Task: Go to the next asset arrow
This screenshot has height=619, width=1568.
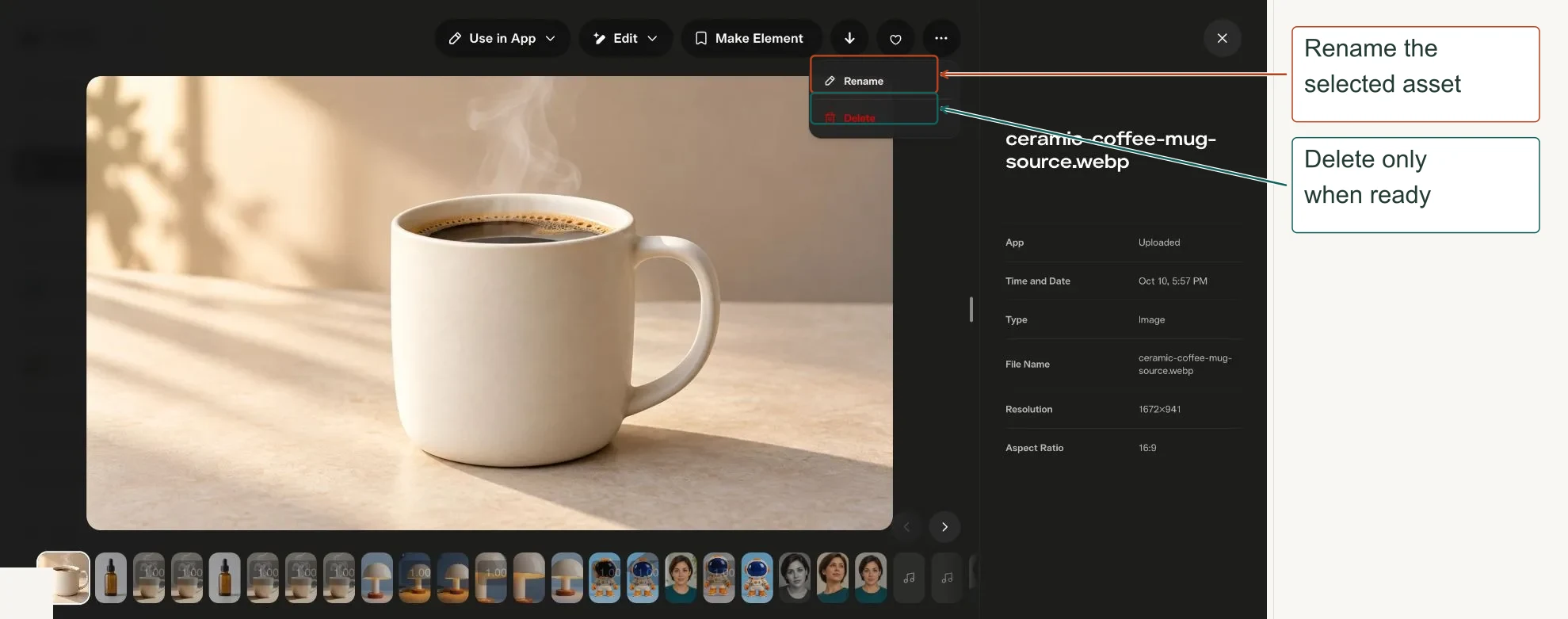Action: (x=944, y=527)
